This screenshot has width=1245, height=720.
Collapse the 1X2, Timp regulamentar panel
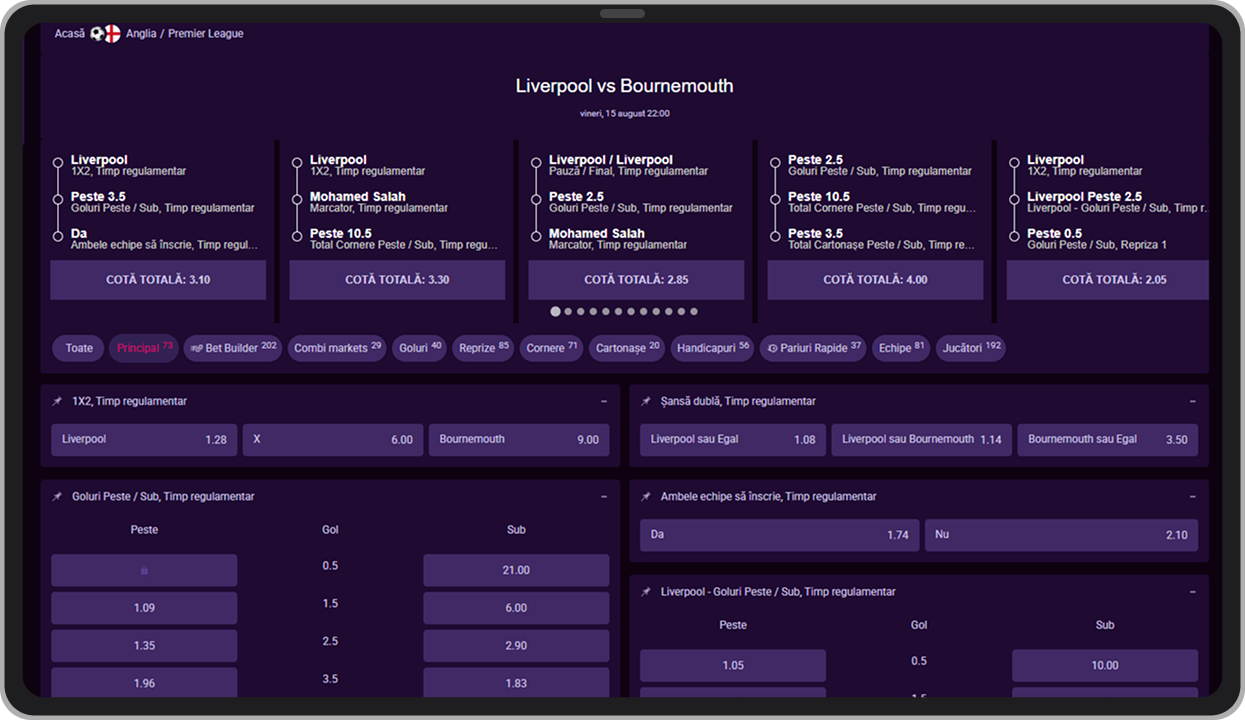(604, 401)
